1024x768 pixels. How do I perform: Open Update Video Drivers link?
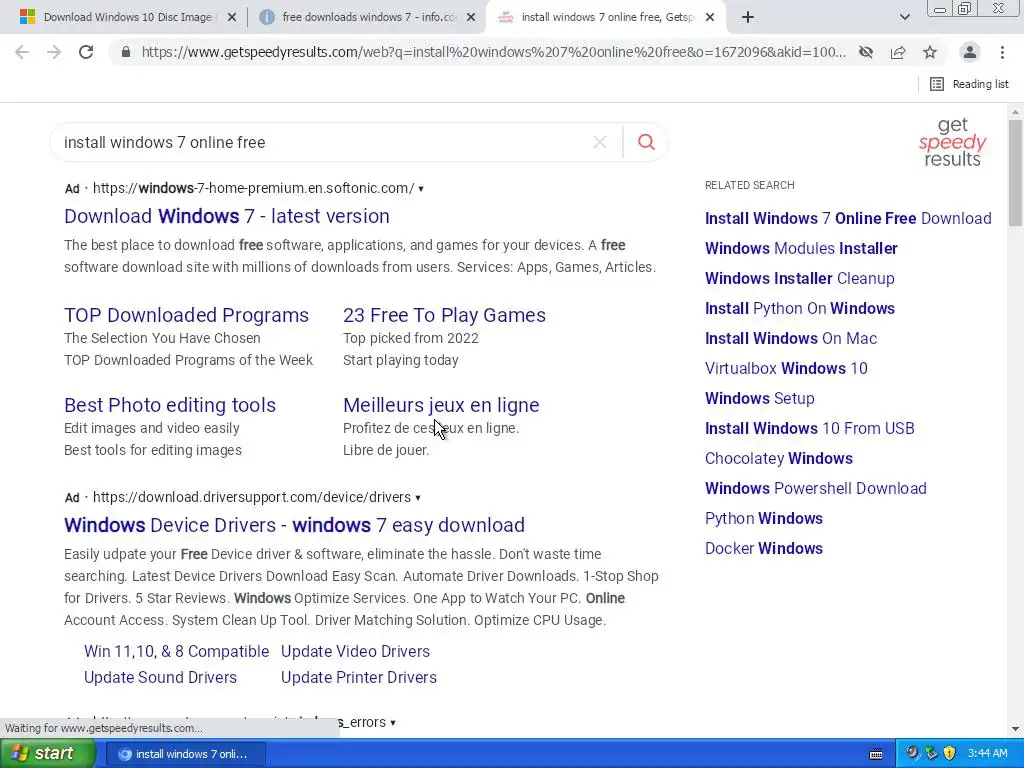(x=355, y=651)
